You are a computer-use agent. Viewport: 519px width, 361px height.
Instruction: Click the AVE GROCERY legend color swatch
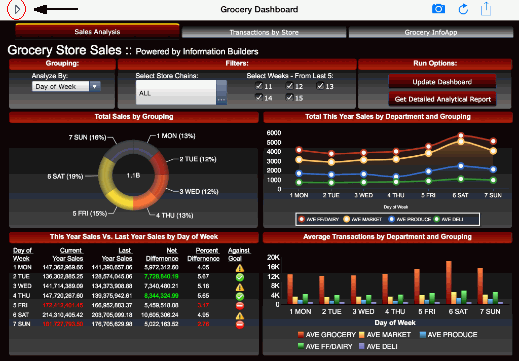[301, 335]
